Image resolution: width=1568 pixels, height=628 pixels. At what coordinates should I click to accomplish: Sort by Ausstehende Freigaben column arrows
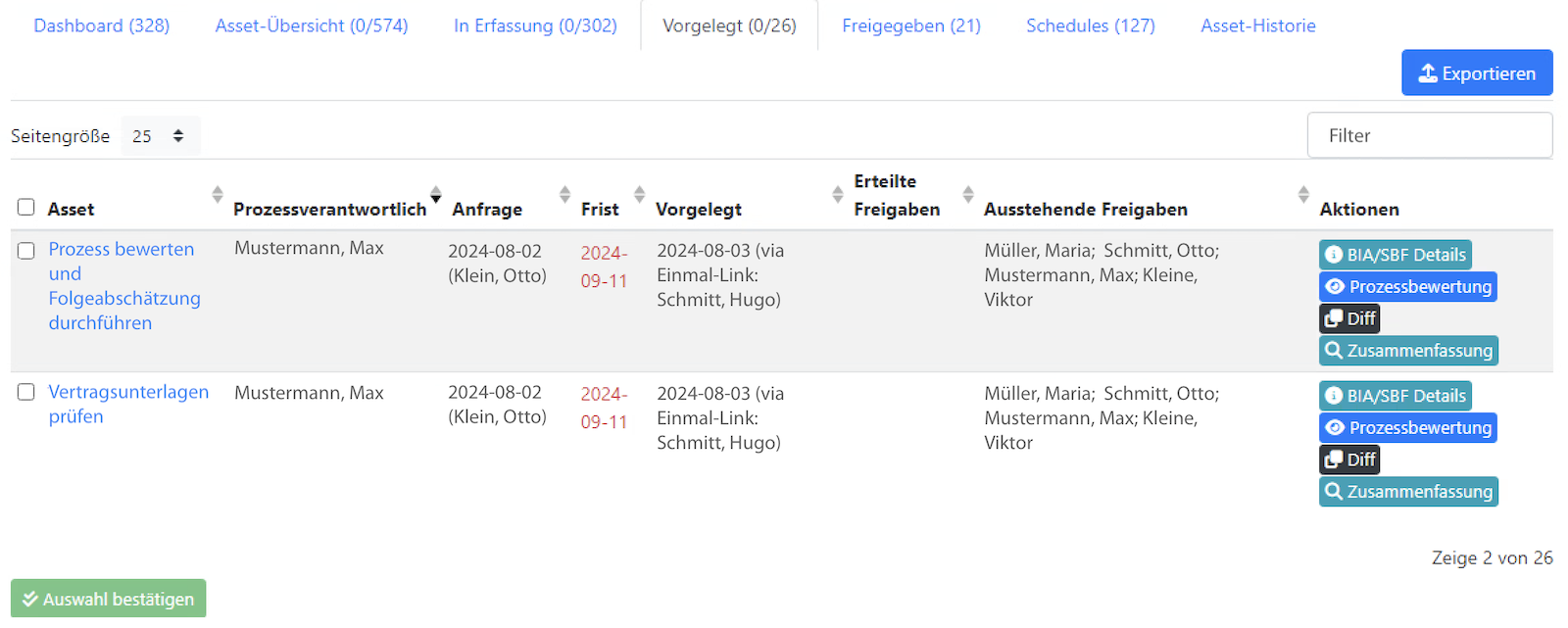[1303, 194]
